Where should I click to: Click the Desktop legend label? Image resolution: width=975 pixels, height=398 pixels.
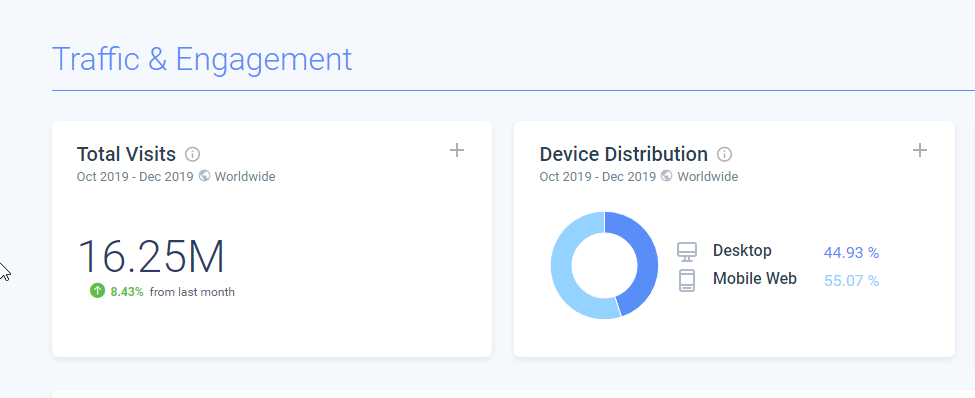(742, 251)
